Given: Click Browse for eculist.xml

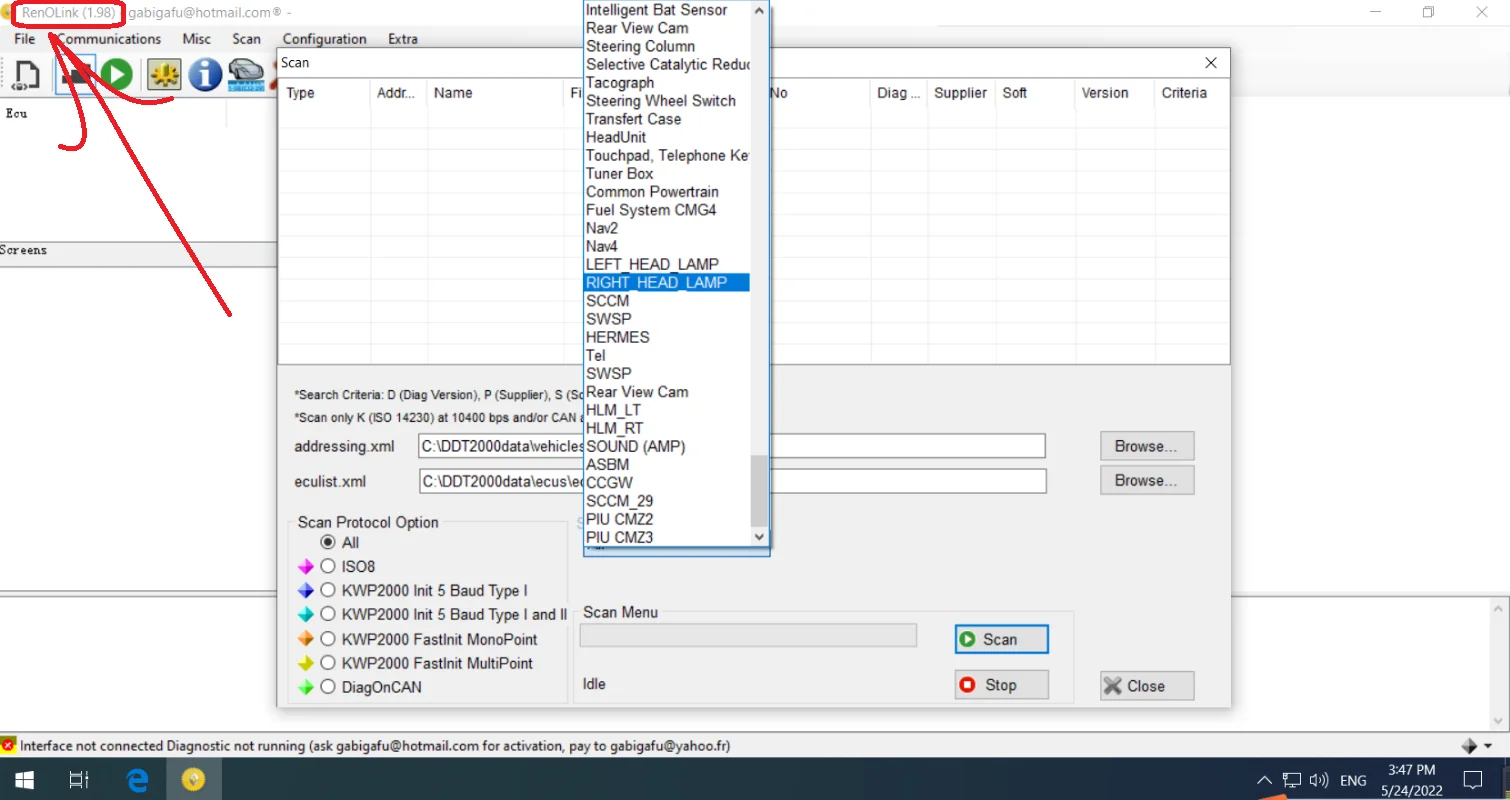Looking at the screenshot, I should point(1147,480).
